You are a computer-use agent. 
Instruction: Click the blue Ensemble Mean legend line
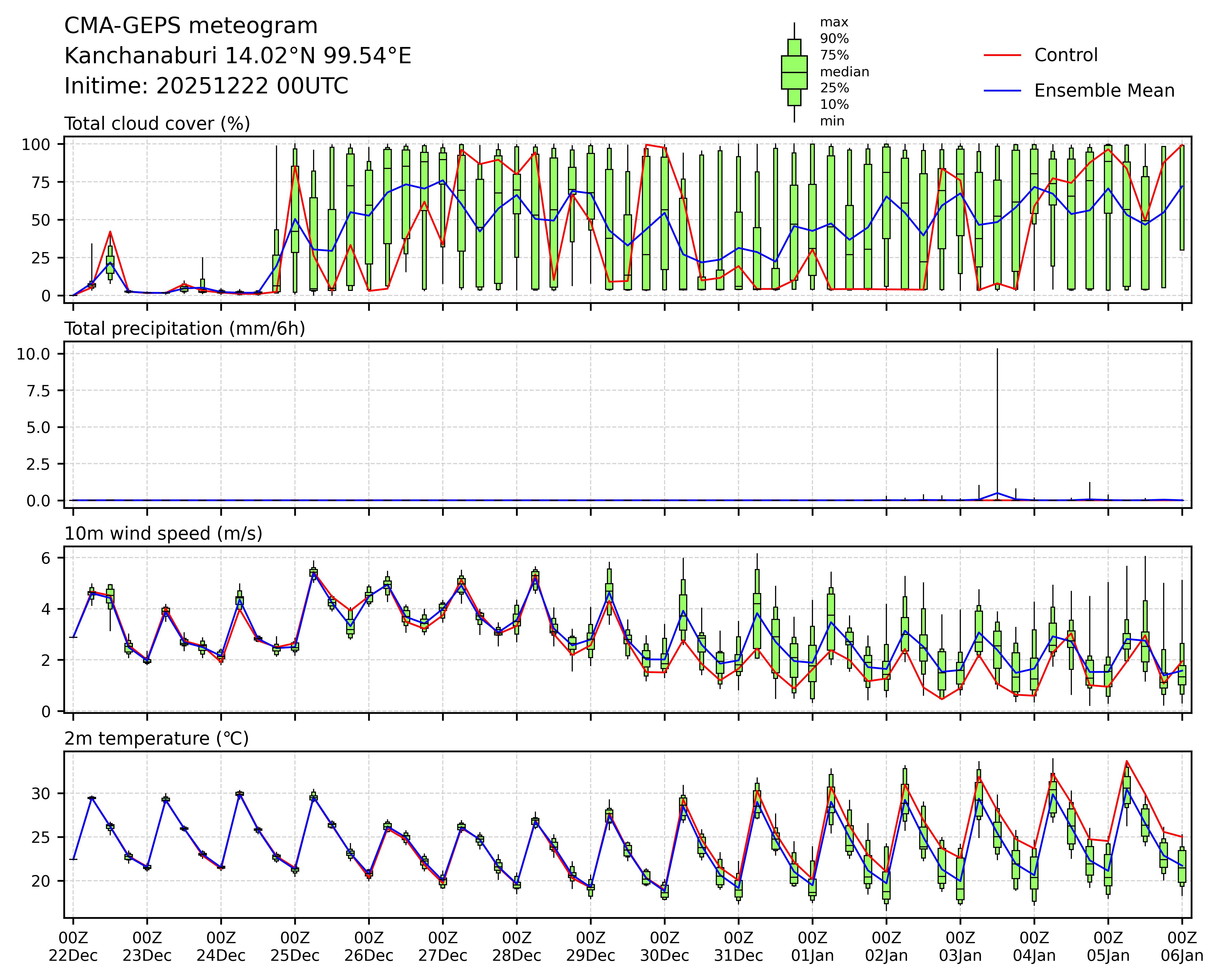point(1002,90)
